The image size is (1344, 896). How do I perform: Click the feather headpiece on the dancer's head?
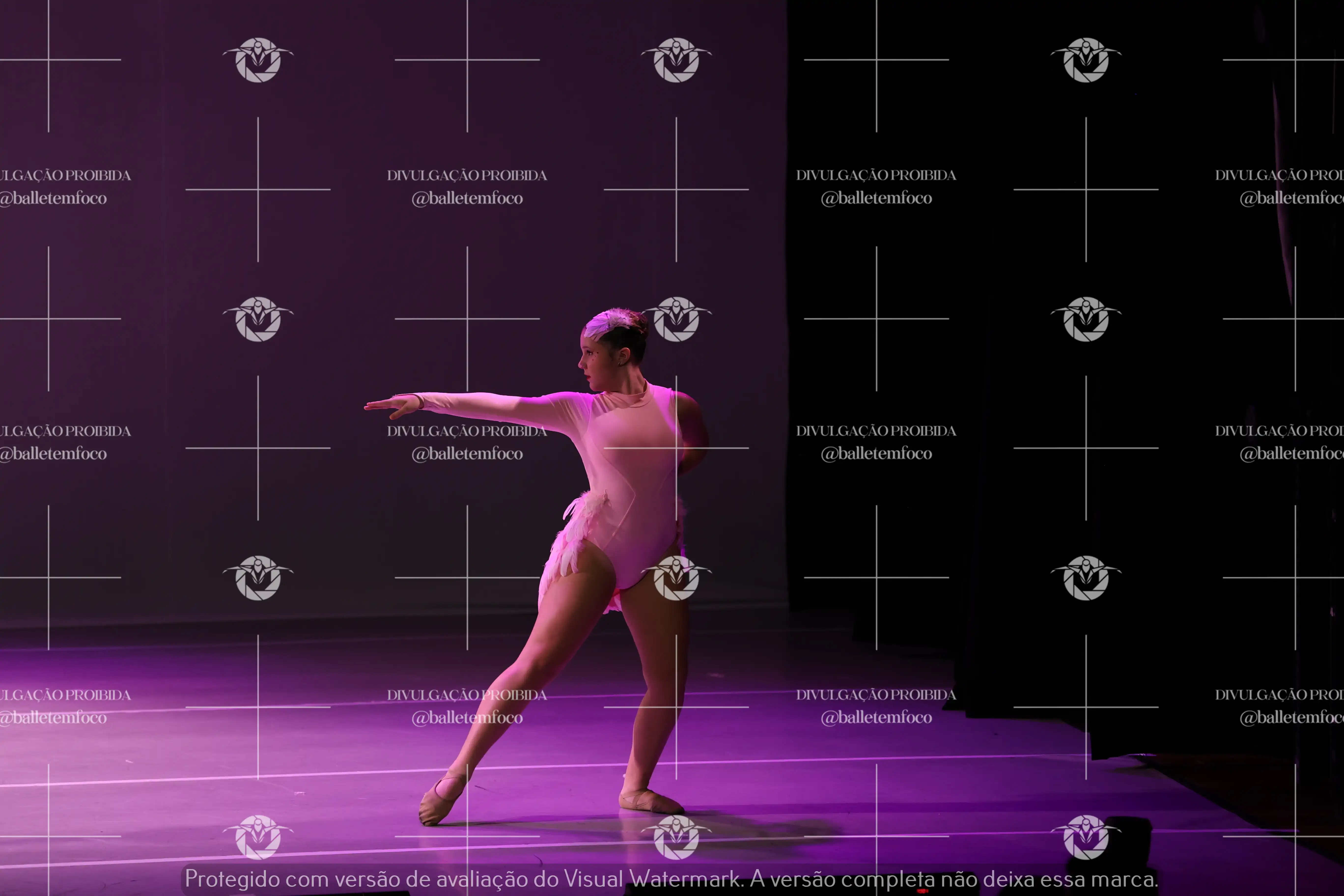coord(606,322)
